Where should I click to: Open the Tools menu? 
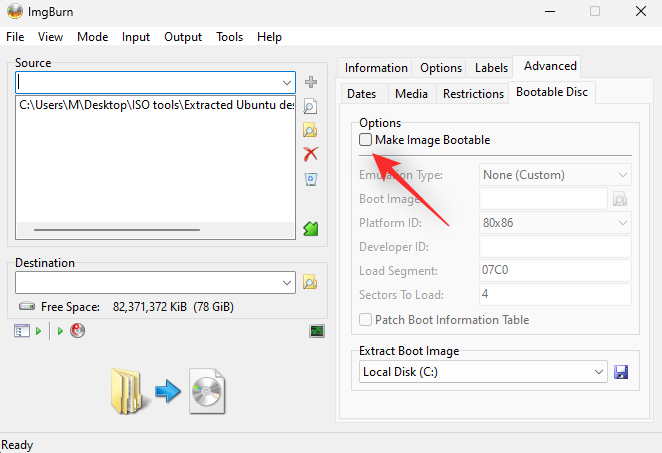230,37
